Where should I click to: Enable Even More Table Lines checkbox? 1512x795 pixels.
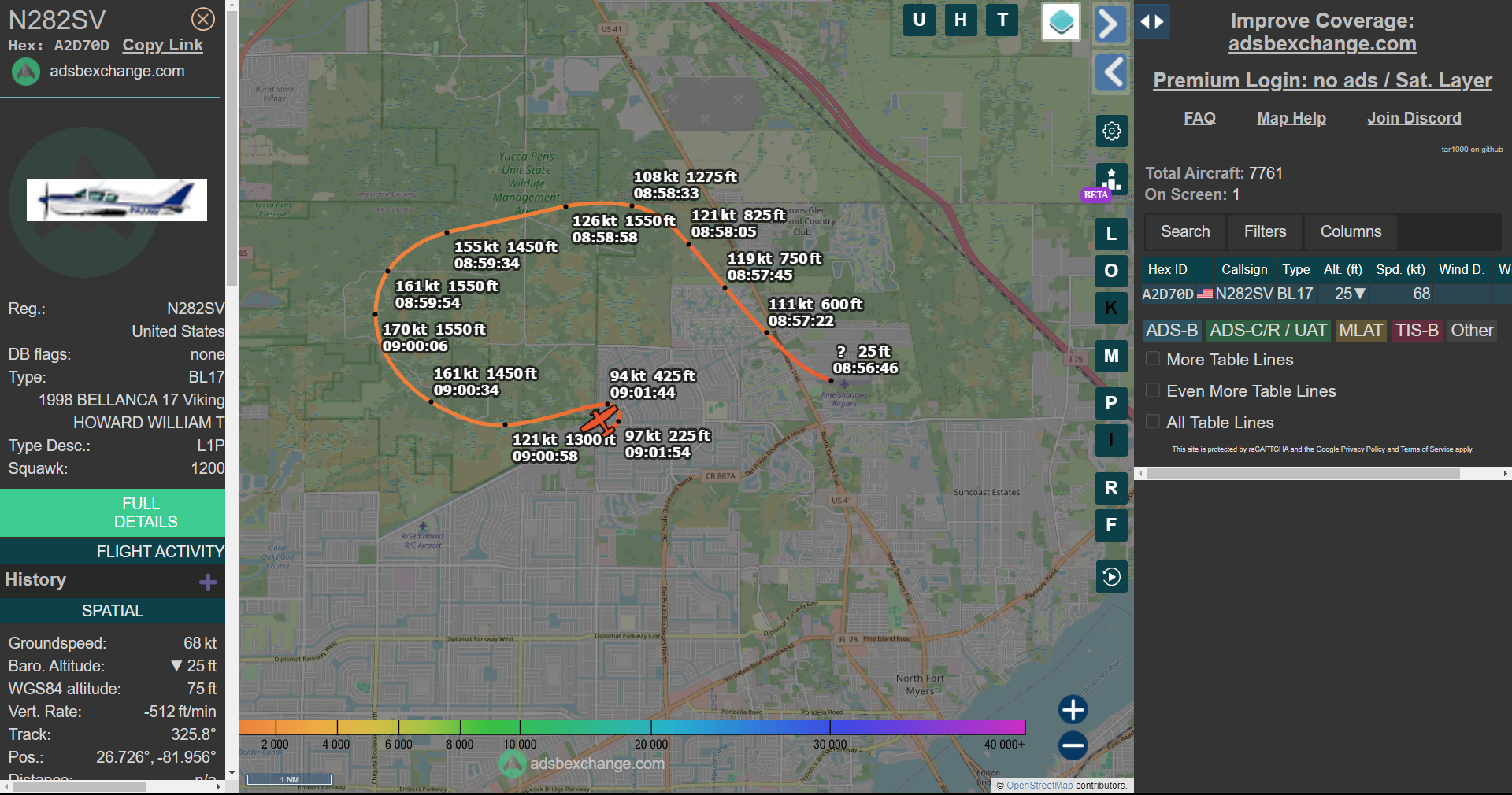pyautogui.click(x=1153, y=390)
